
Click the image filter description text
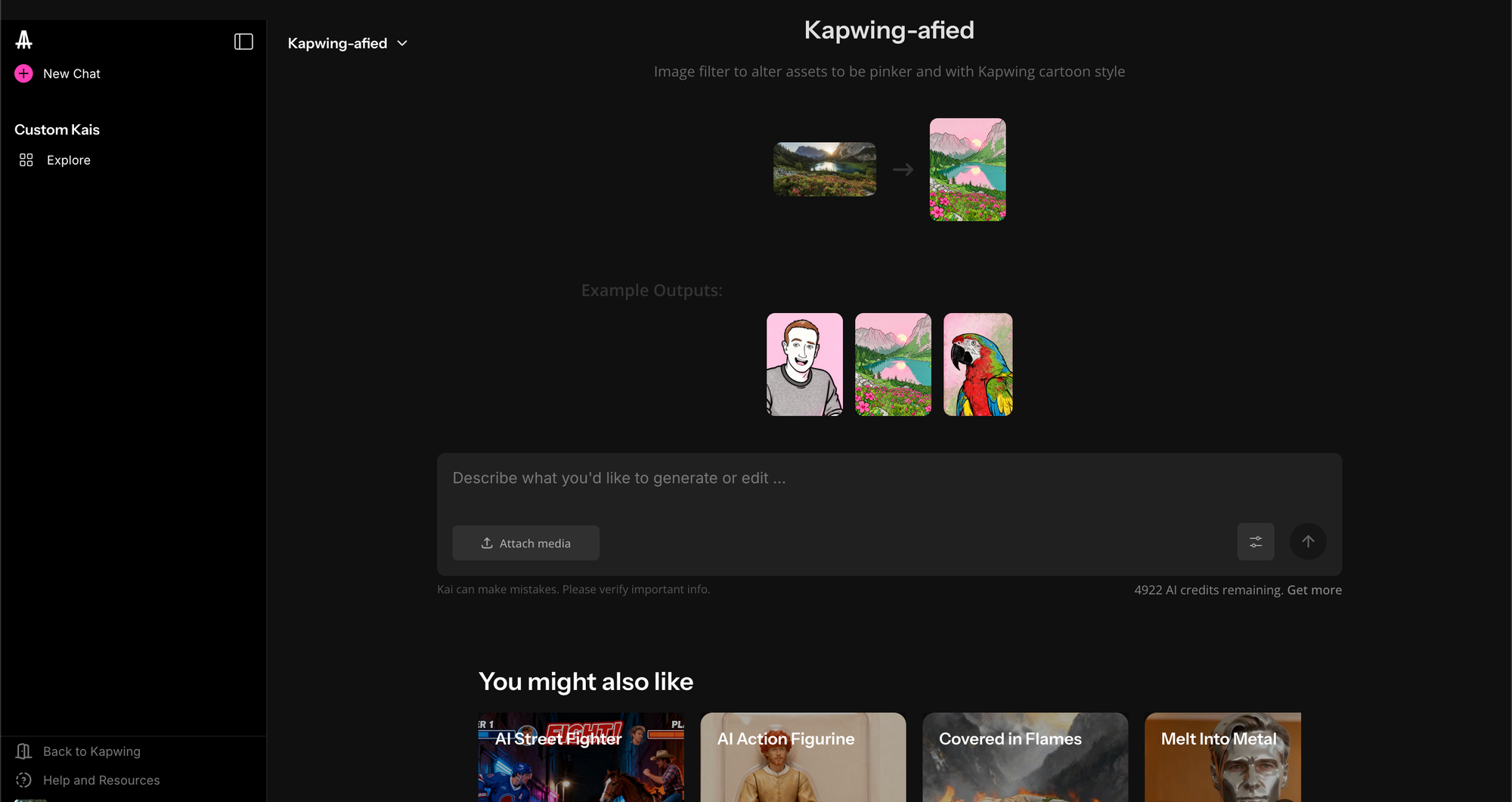click(889, 72)
